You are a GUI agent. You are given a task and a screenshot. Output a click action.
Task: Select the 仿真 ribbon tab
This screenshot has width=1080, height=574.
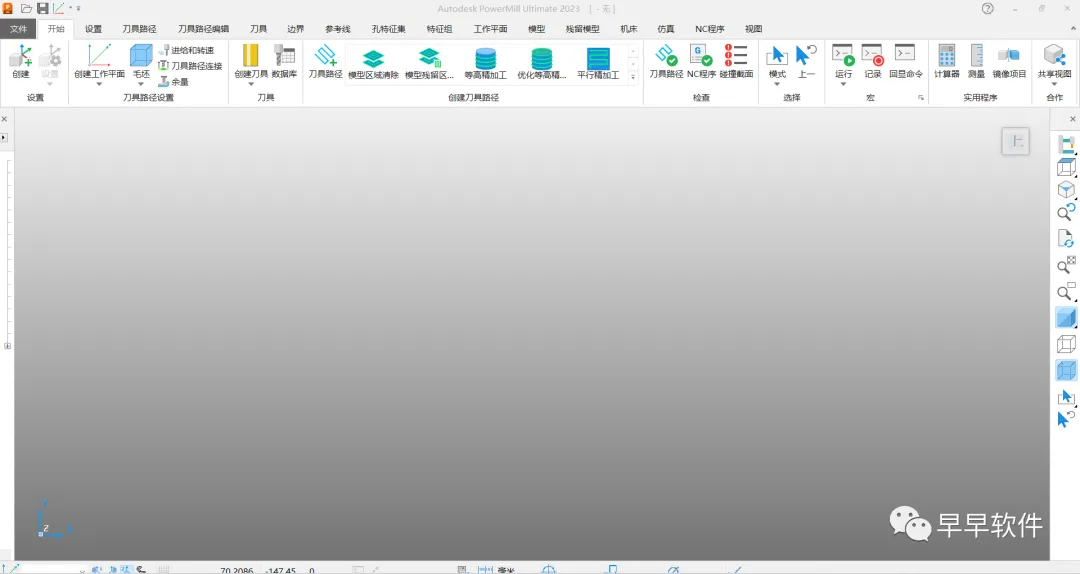coord(665,29)
